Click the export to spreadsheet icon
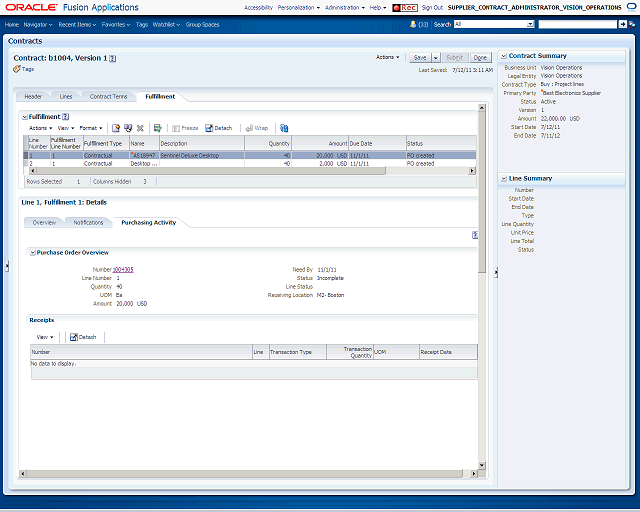Screen dimensions: 640x512 coord(158,128)
